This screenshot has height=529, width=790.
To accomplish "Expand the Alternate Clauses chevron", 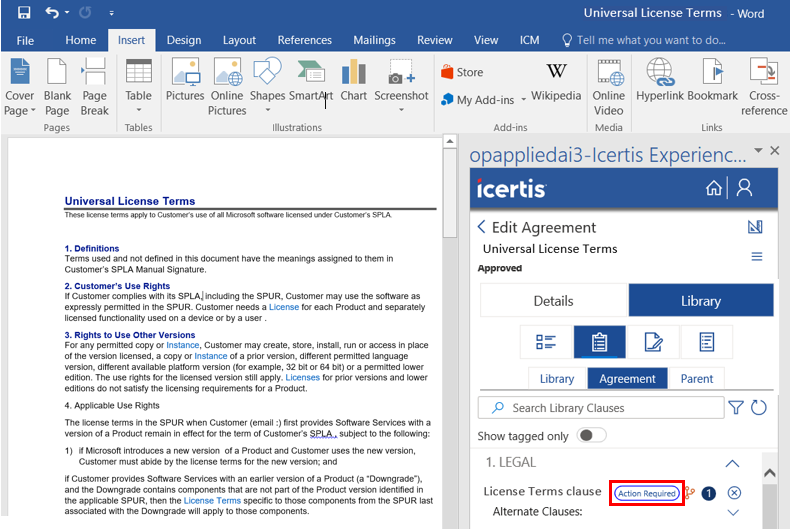I will [x=732, y=512].
